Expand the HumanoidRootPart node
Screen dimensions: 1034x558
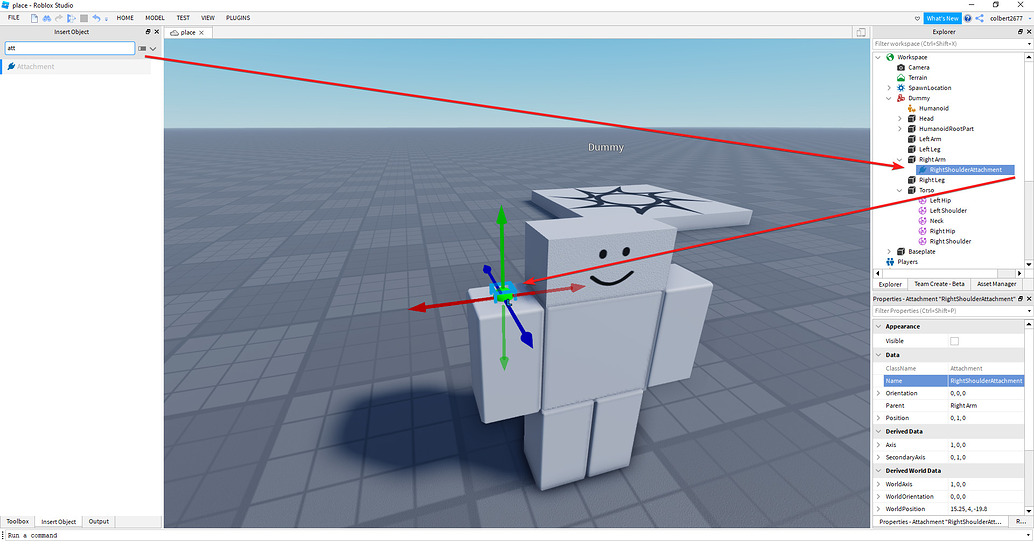point(899,129)
